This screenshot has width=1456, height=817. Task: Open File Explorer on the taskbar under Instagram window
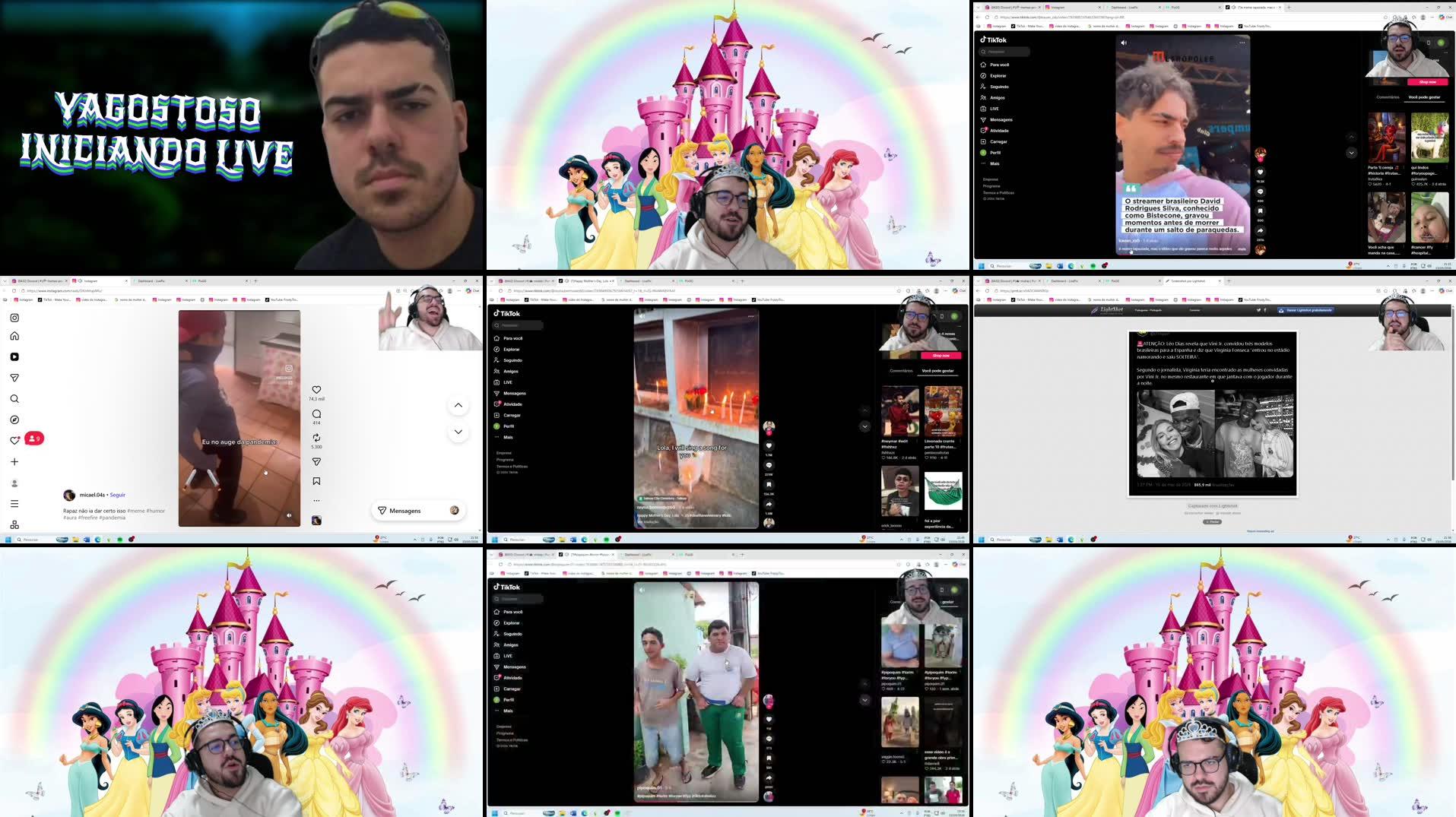(75, 540)
